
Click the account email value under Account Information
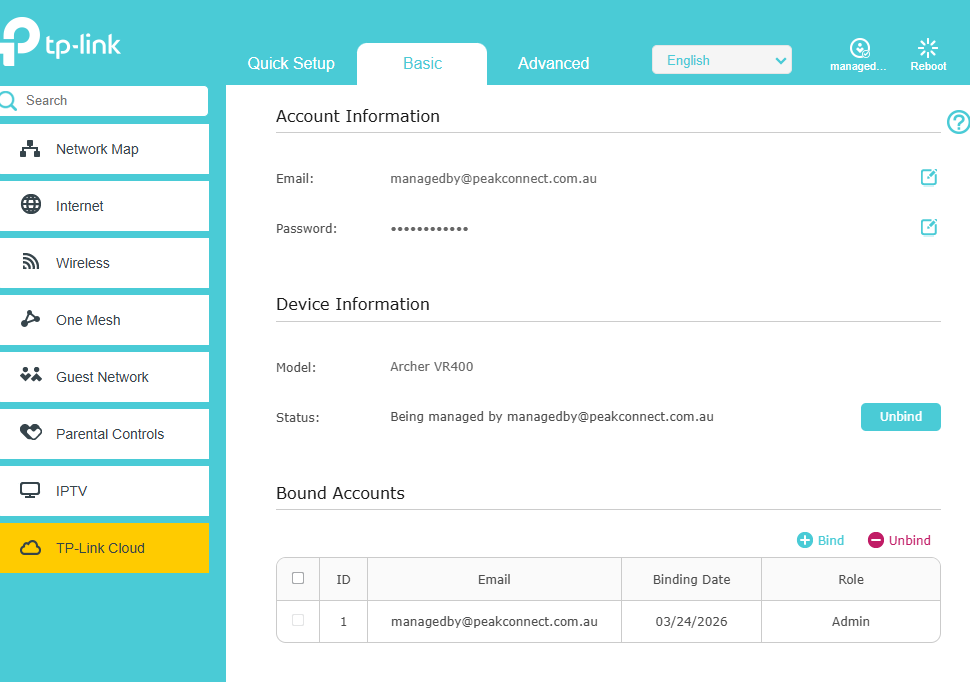tap(493, 178)
